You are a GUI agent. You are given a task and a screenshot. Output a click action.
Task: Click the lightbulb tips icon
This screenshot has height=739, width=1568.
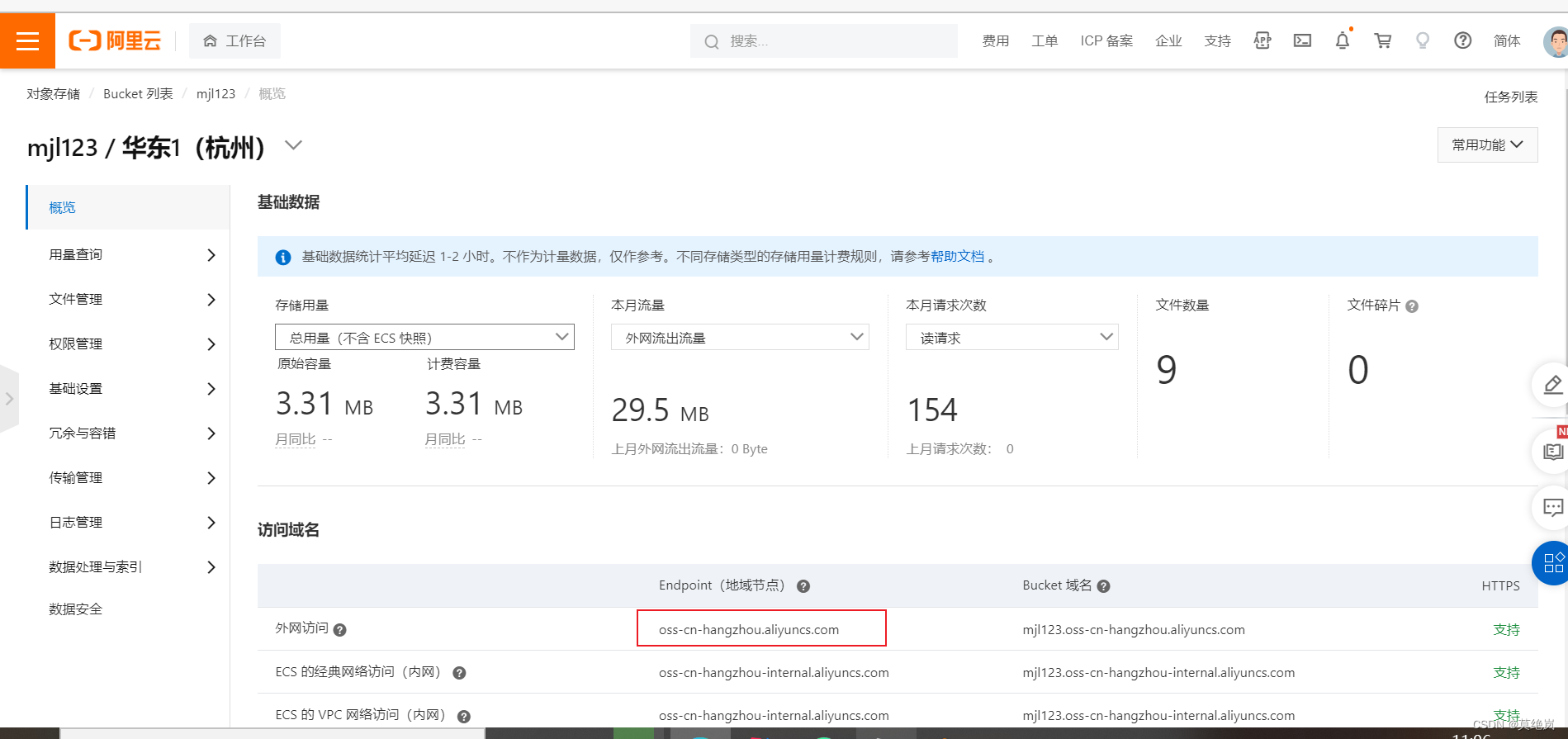tap(1422, 40)
